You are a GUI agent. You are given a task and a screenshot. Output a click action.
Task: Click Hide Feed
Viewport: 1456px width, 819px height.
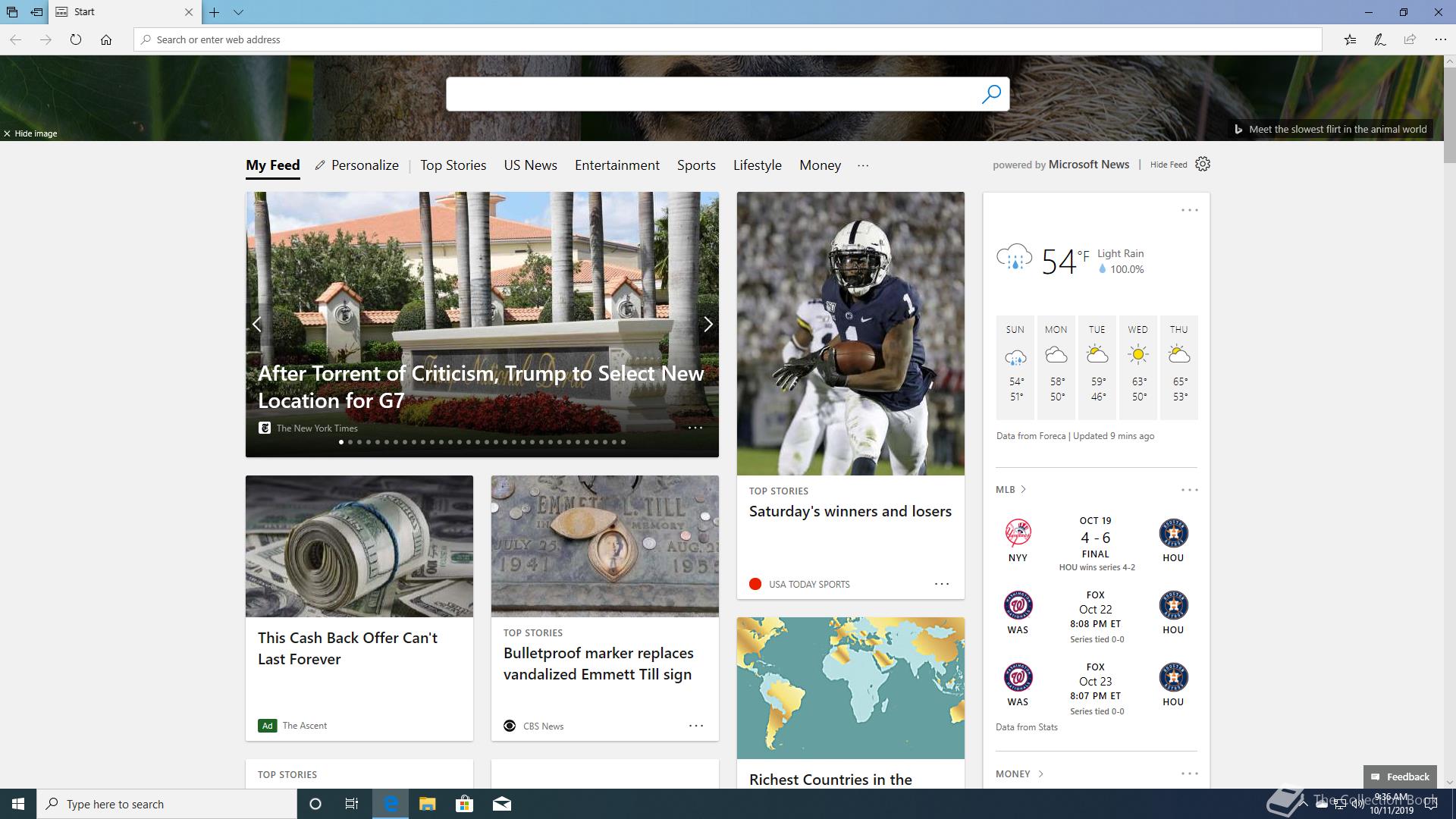(1169, 165)
